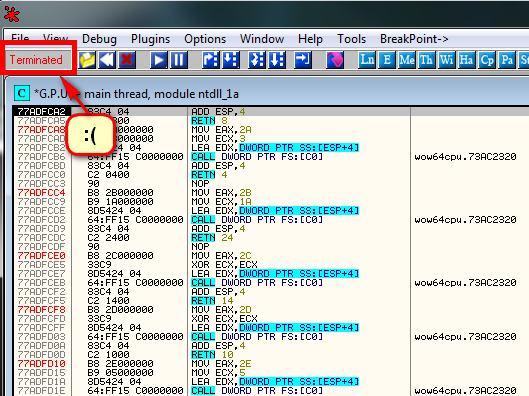Open file with the folder icon
The height and width of the screenshot is (396, 529).
click(87, 60)
